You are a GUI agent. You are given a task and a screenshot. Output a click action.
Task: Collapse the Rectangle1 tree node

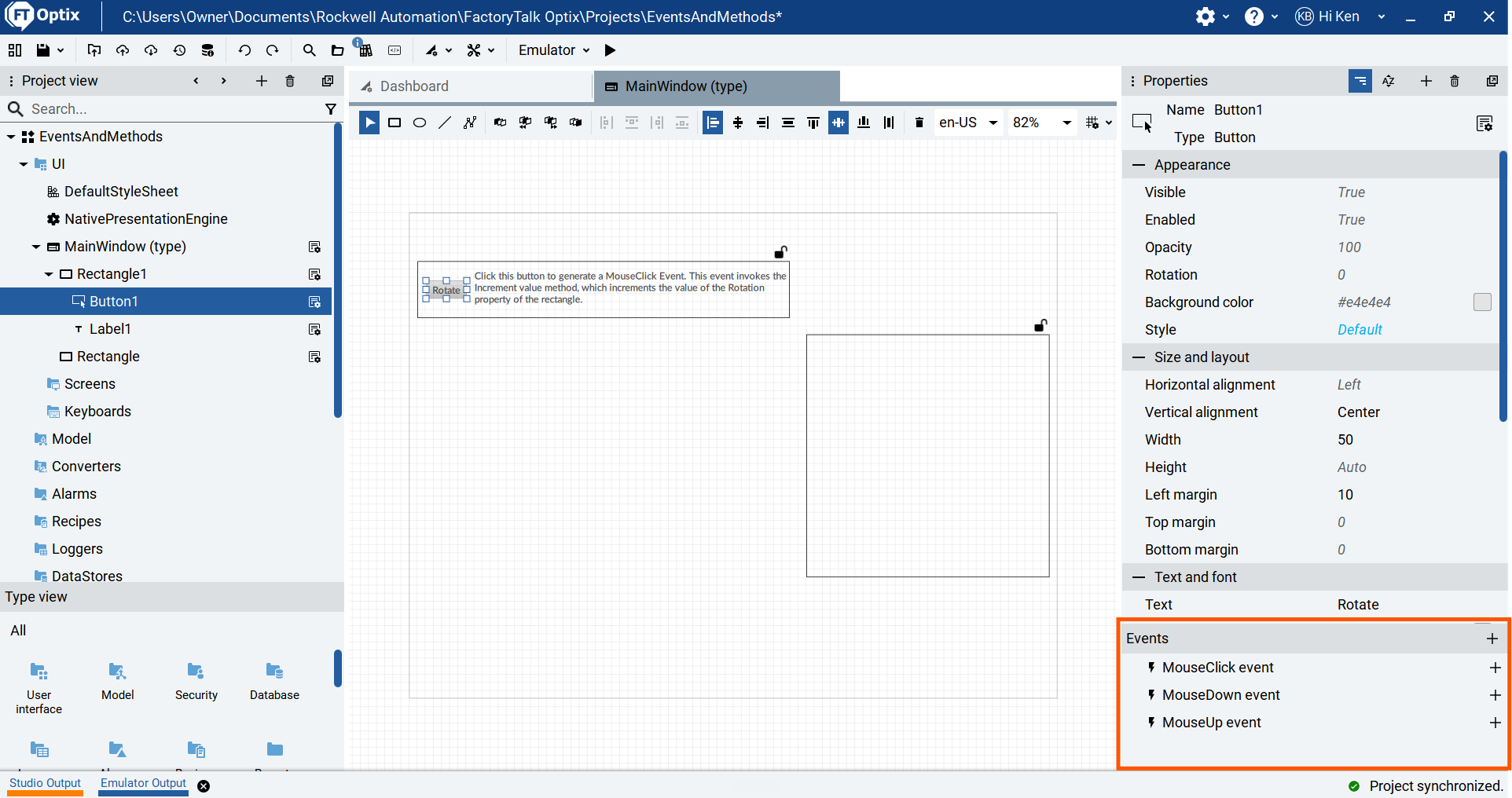click(49, 274)
